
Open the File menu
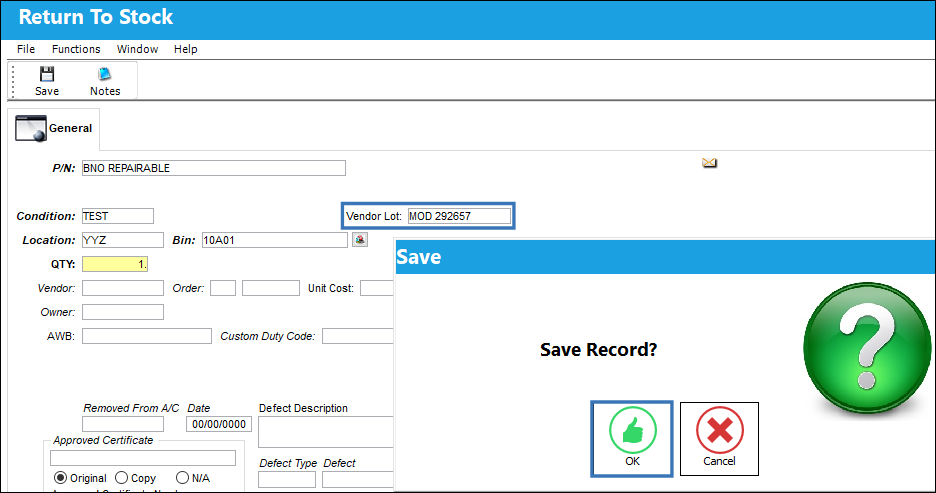point(26,49)
